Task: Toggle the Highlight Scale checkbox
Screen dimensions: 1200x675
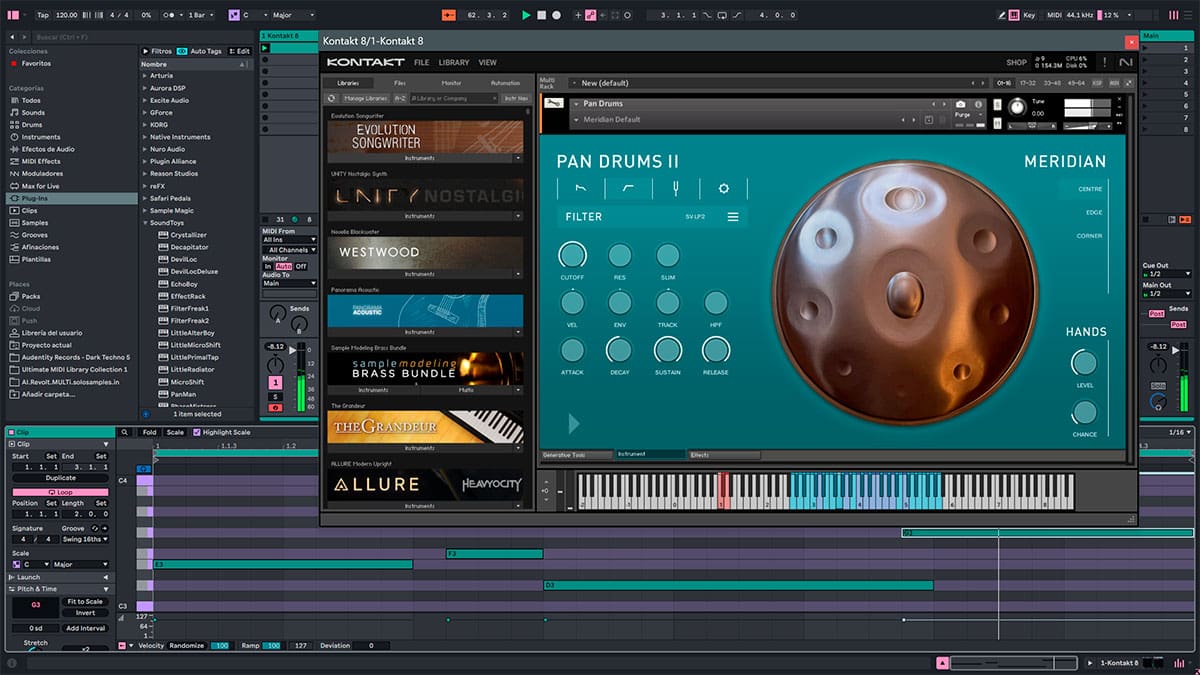Action: point(197,432)
